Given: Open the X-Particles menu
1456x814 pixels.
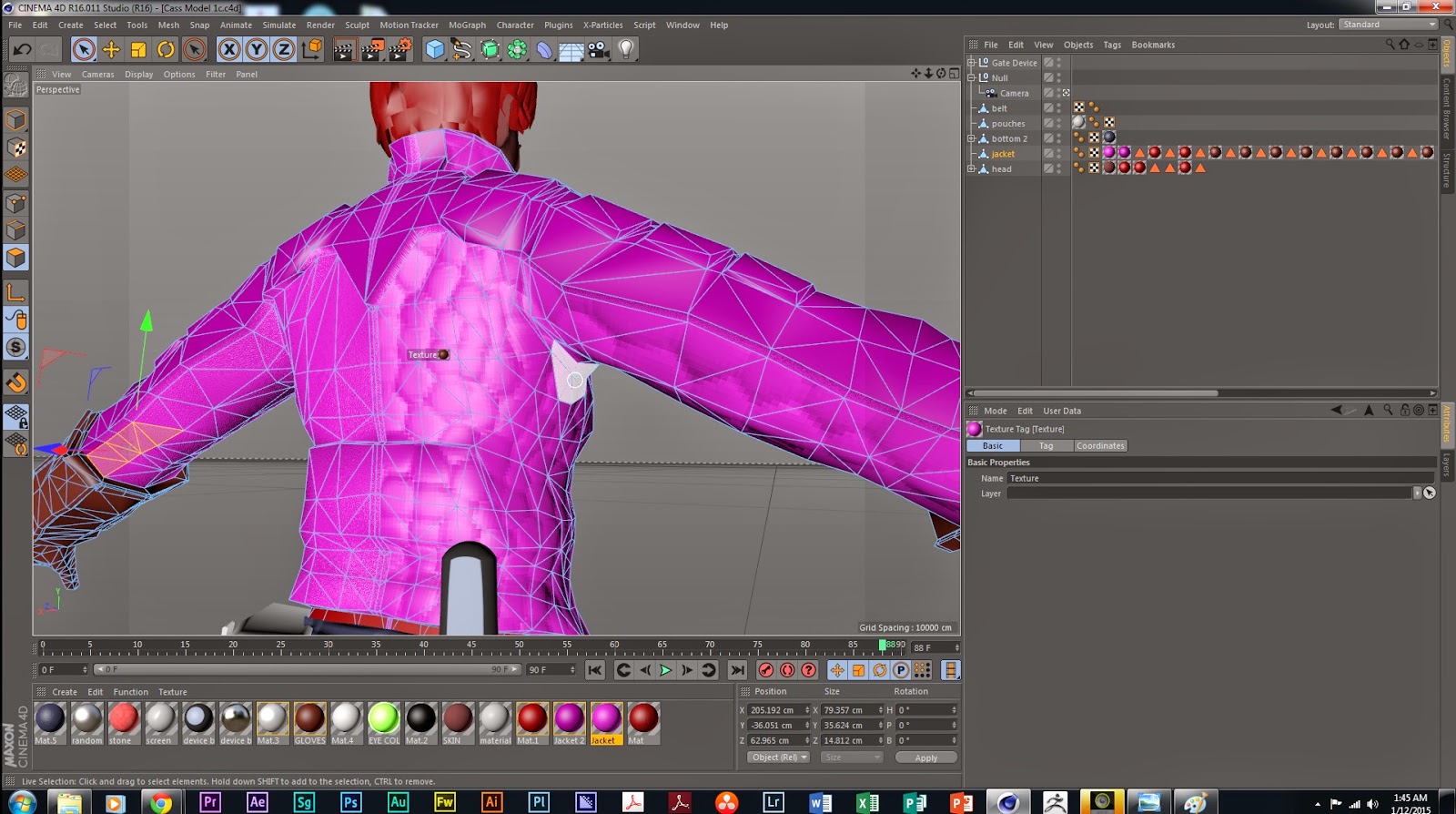Looking at the screenshot, I should tap(602, 25).
